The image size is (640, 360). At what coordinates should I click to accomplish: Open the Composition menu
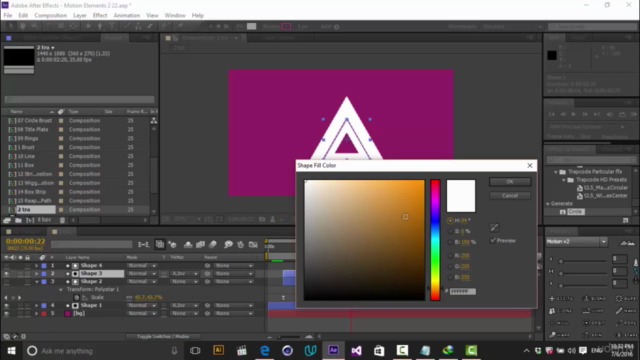coord(51,16)
